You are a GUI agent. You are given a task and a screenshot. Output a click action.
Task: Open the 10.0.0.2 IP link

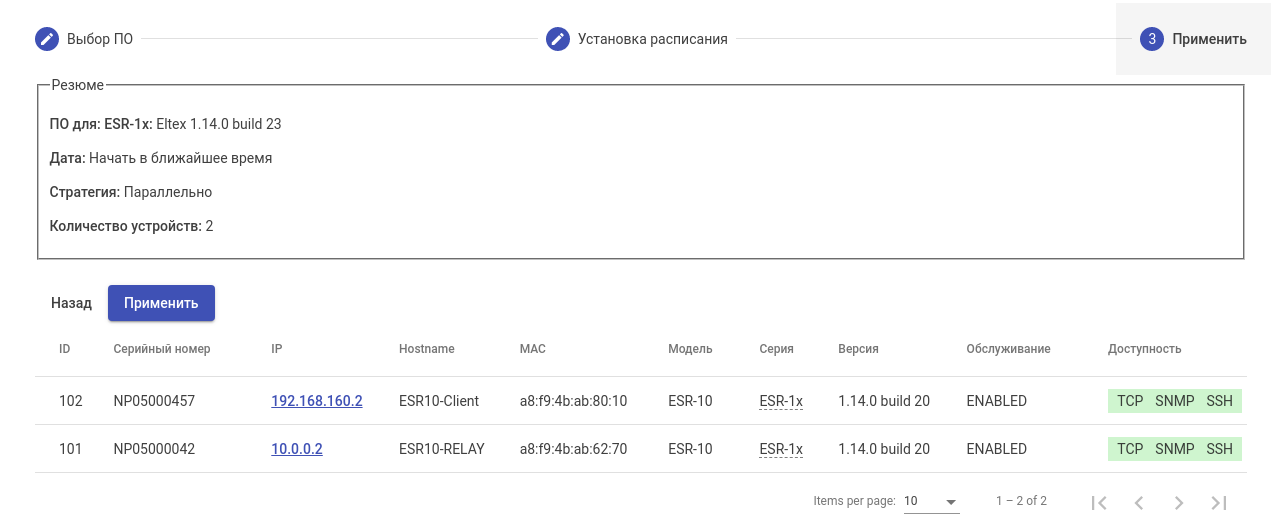click(x=297, y=449)
